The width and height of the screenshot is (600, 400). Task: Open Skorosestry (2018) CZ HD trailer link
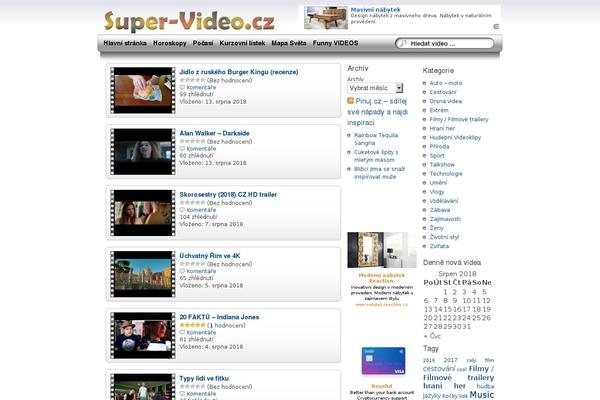point(228,194)
